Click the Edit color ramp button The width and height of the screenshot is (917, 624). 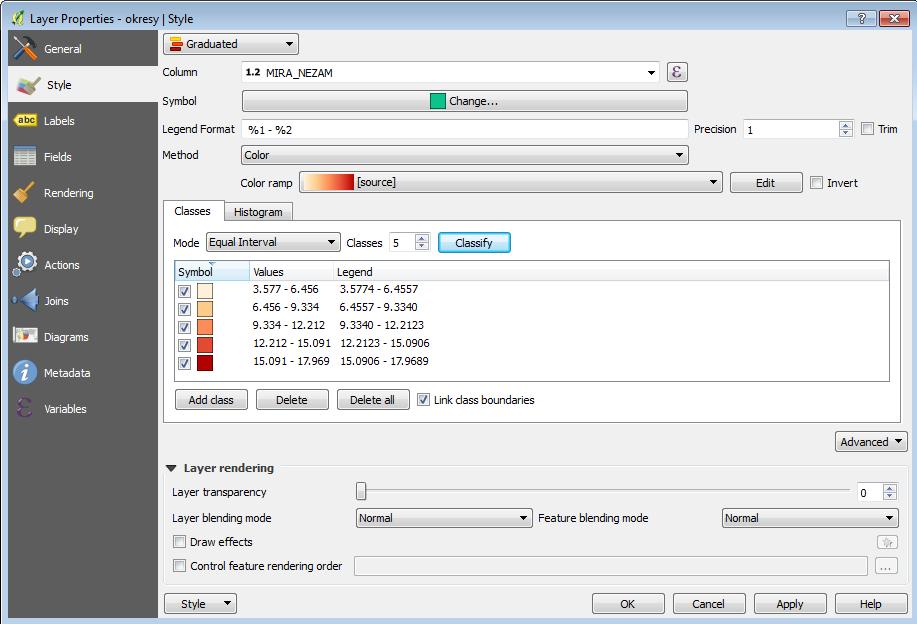click(766, 182)
